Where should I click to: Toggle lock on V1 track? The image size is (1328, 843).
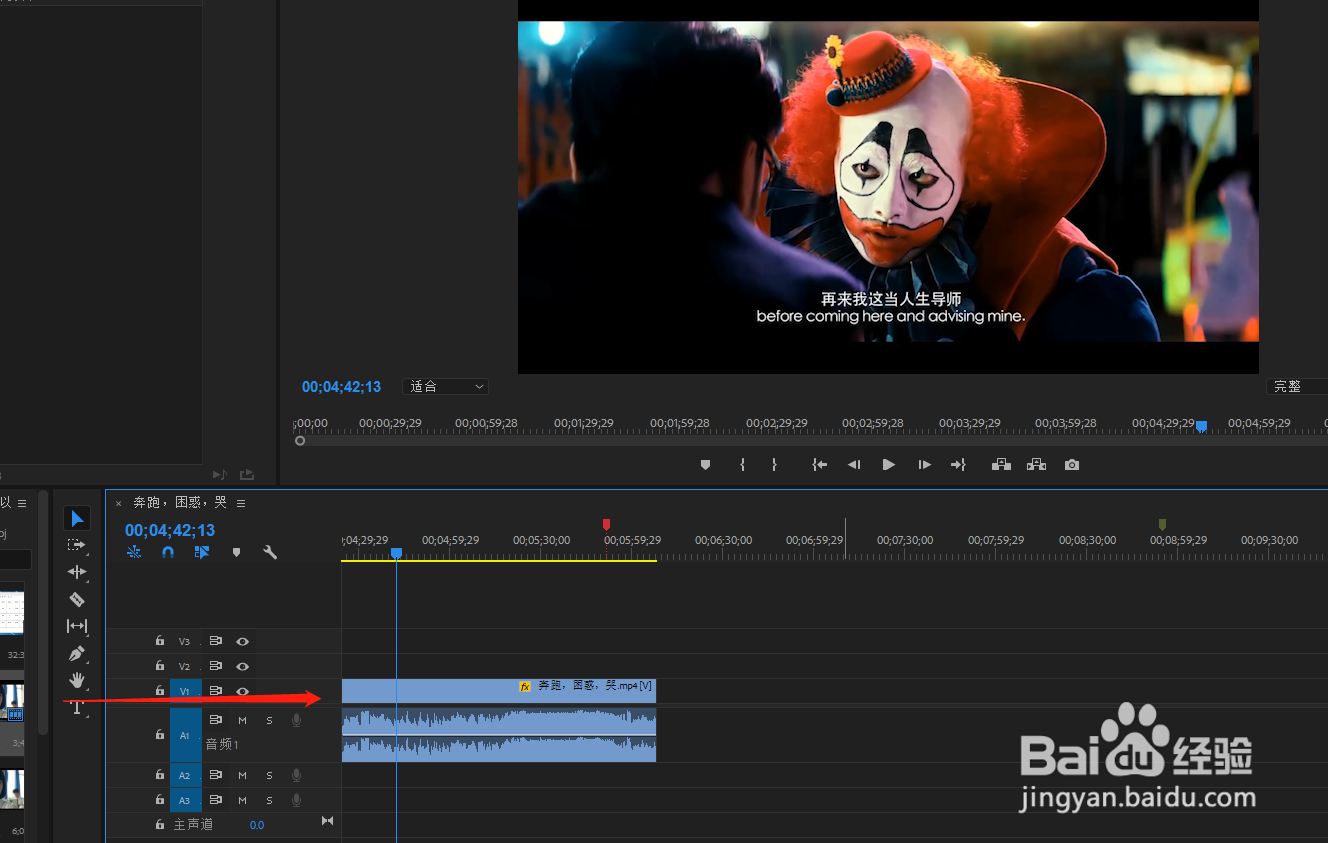(x=159, y=691)
